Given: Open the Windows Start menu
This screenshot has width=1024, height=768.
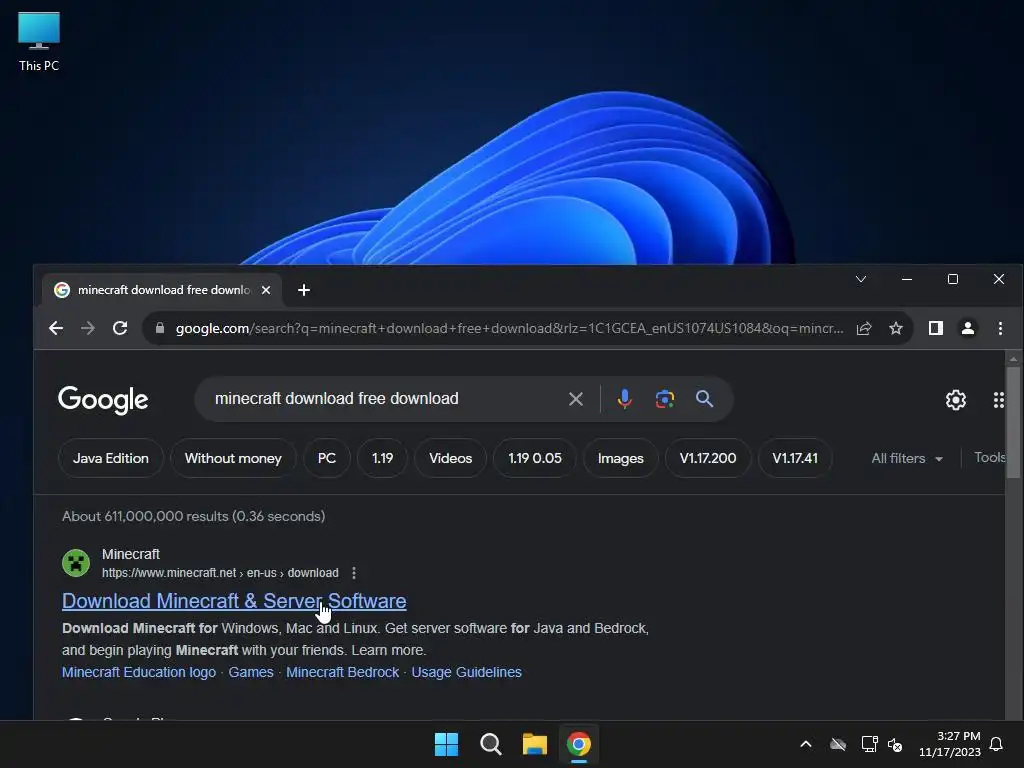Looking at the screenshot, I should [x=447, y=744].
